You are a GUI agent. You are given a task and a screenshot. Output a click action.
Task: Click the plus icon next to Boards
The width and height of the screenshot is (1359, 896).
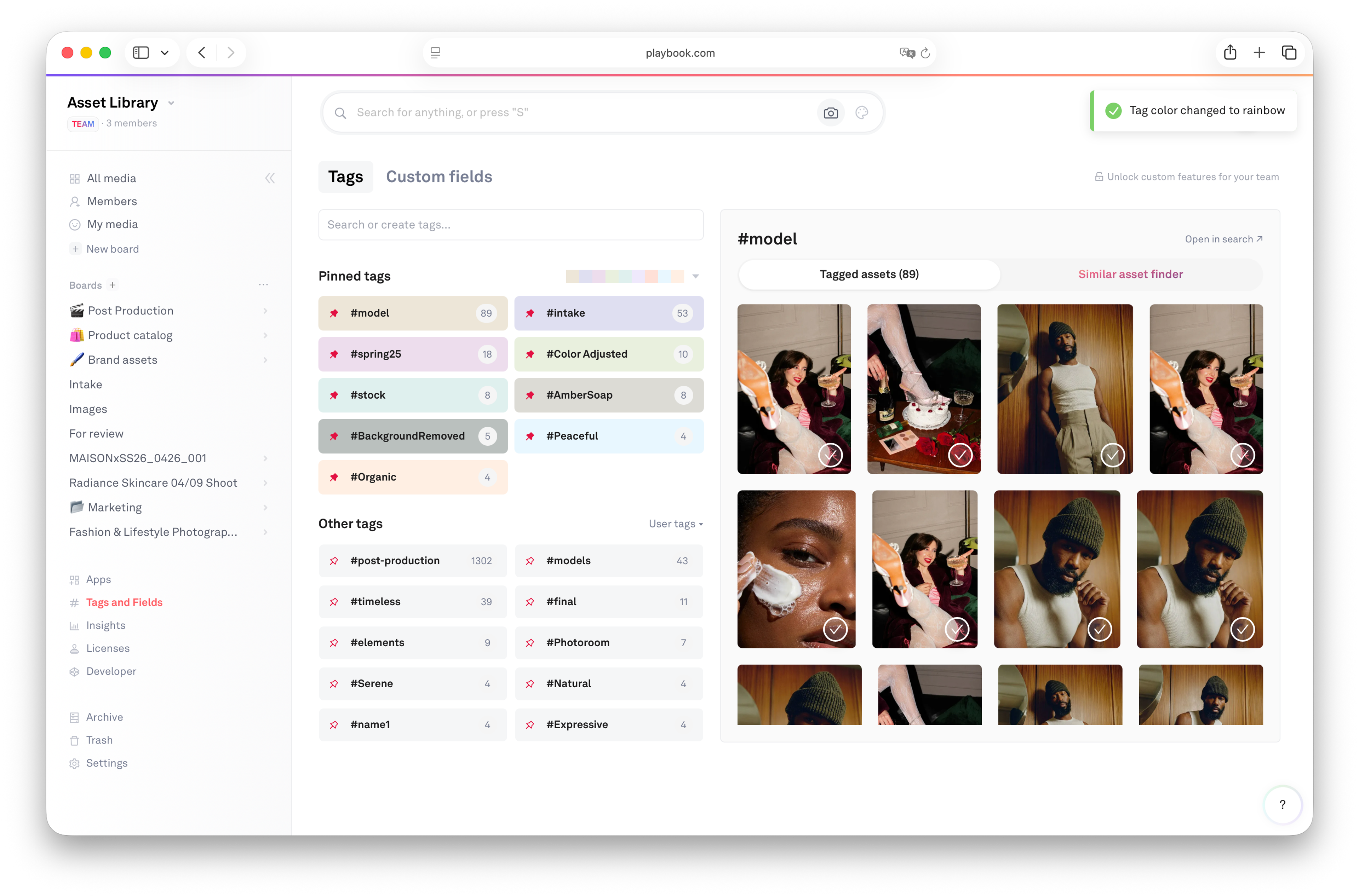(113, 285)
